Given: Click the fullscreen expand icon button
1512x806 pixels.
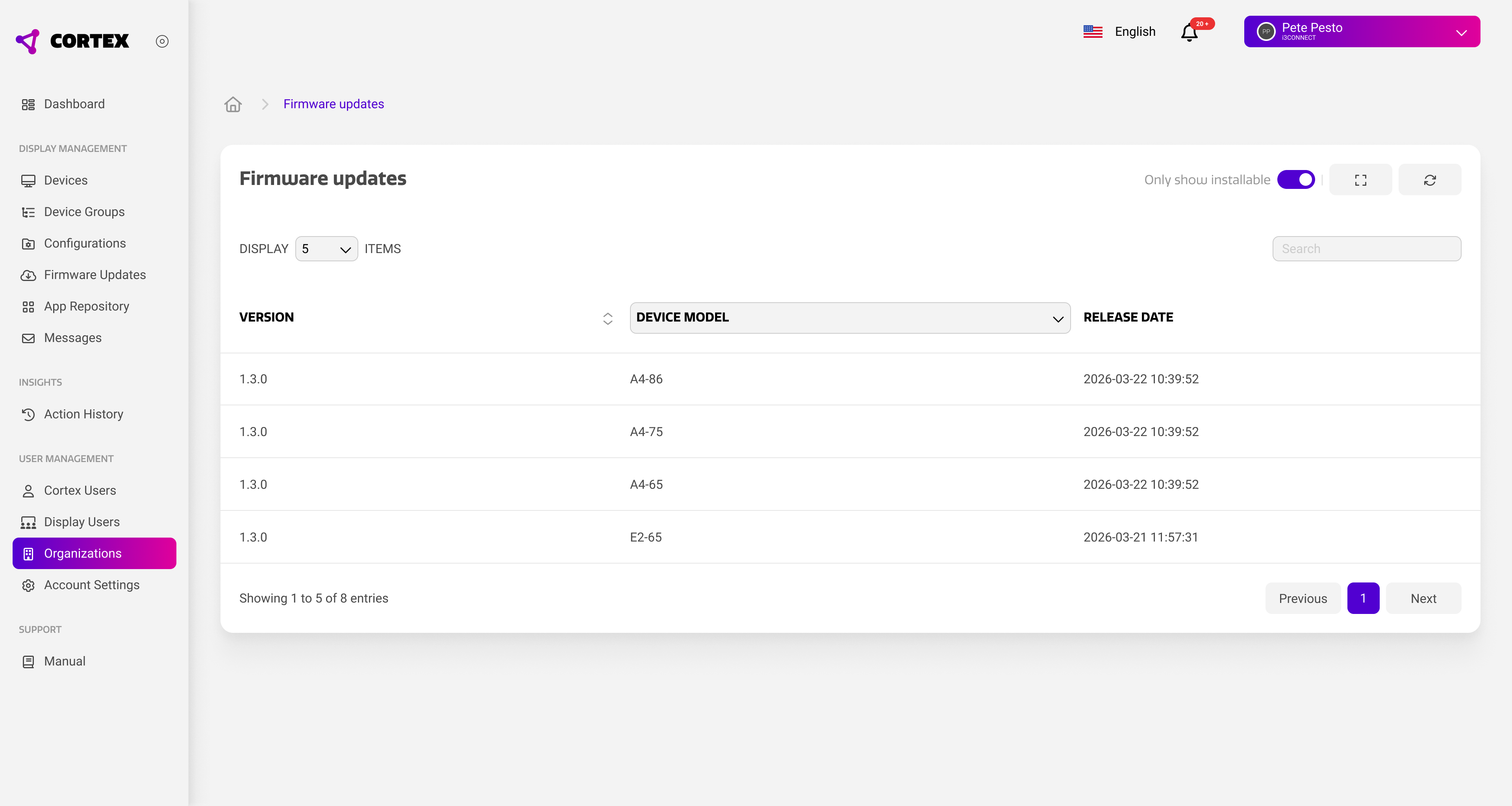Looking at the screenshot, I should click(1360, 179).
